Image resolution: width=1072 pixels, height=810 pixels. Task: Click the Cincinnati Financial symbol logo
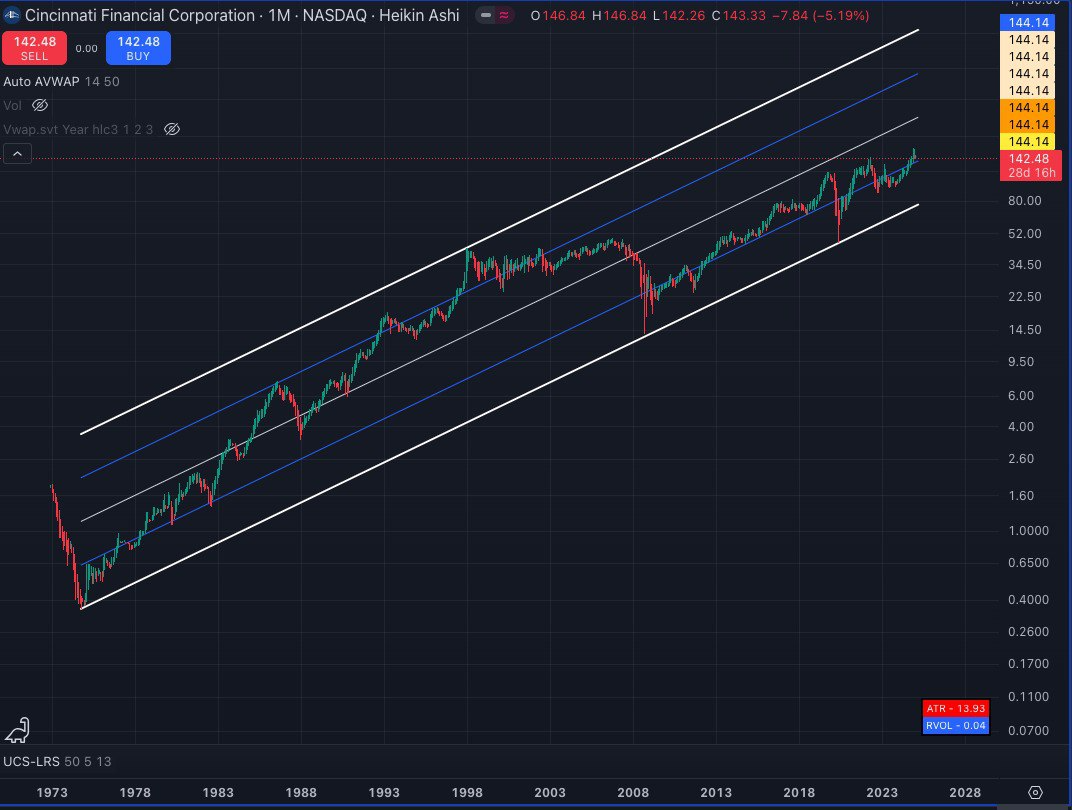coord(12,16)
